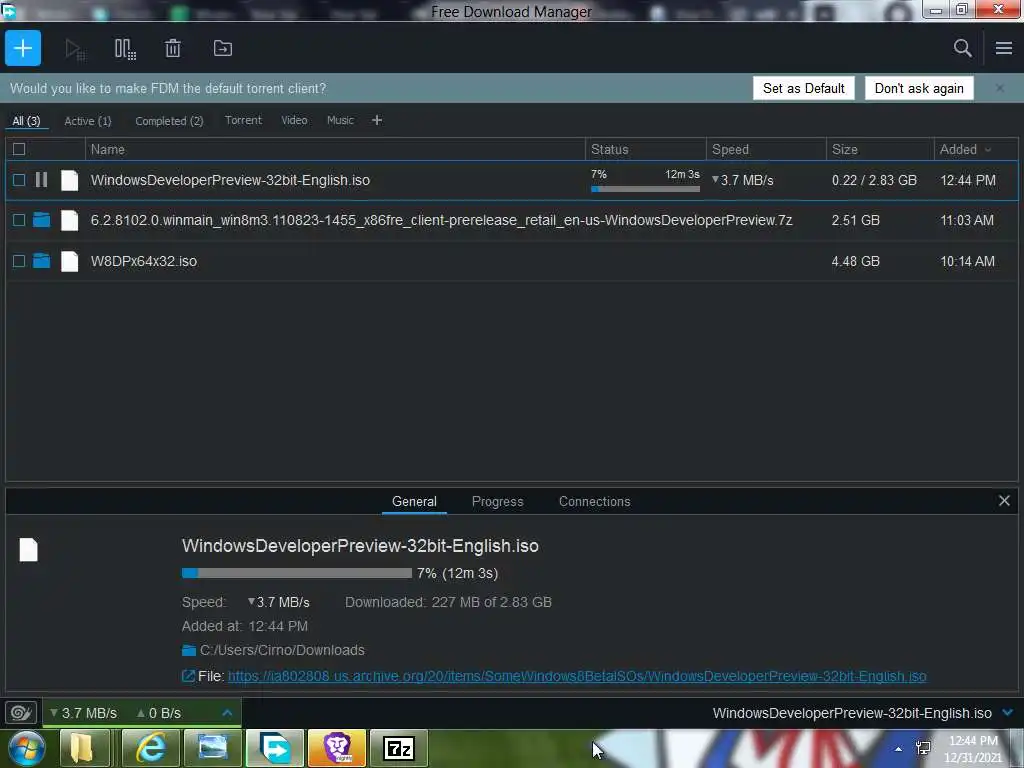The width and height of the screenshot is (1024, 768).
Task: Click the large file icon in details panel
Action: pyautogui.click(x=29, y=550)
